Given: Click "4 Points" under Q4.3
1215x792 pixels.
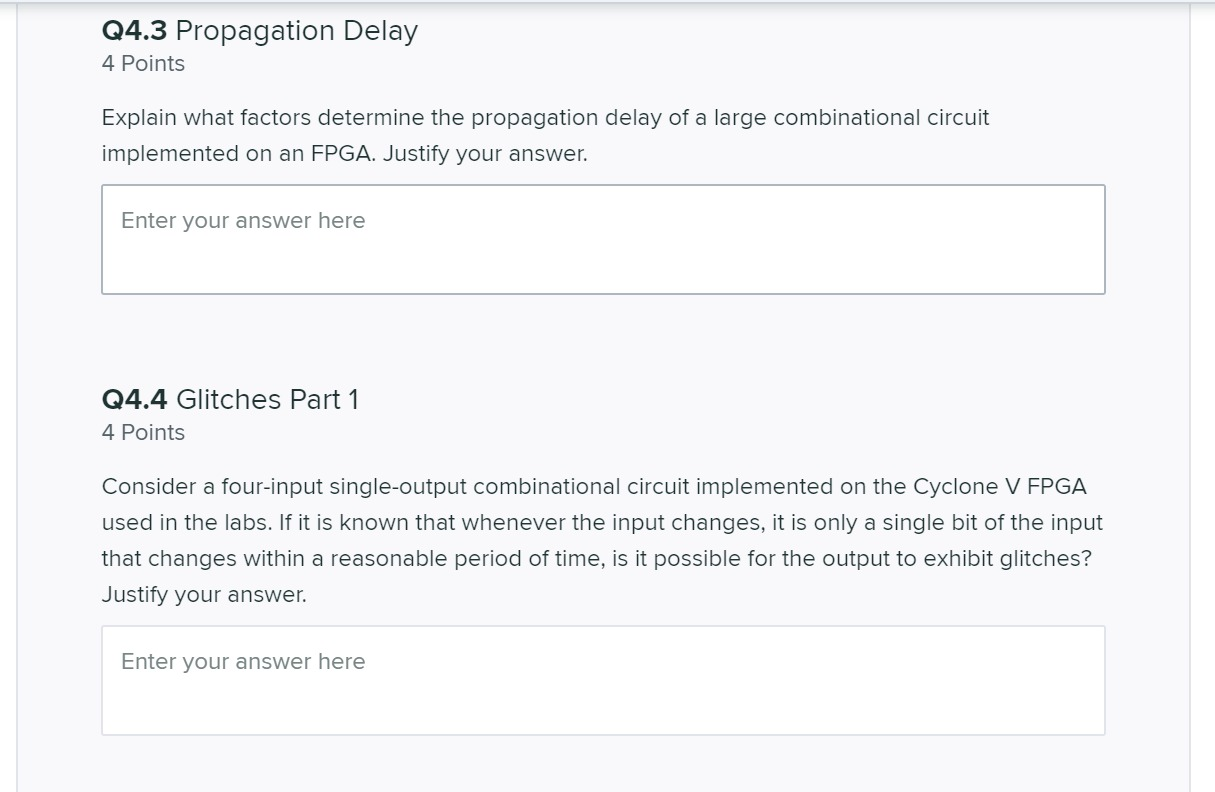Looking at the screenshot, I should [143, 64].
